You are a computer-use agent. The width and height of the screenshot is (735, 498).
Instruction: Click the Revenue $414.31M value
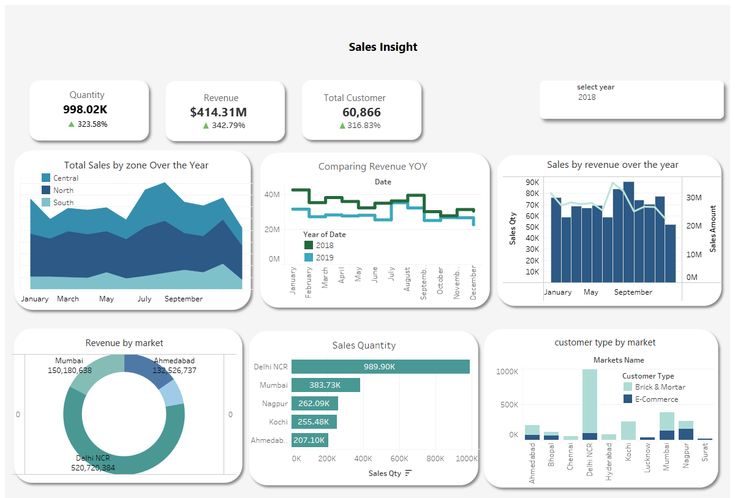[218, 112]
